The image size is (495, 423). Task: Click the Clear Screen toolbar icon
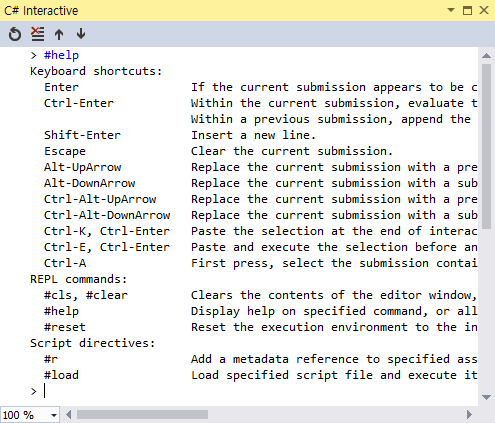click(37, 34)
